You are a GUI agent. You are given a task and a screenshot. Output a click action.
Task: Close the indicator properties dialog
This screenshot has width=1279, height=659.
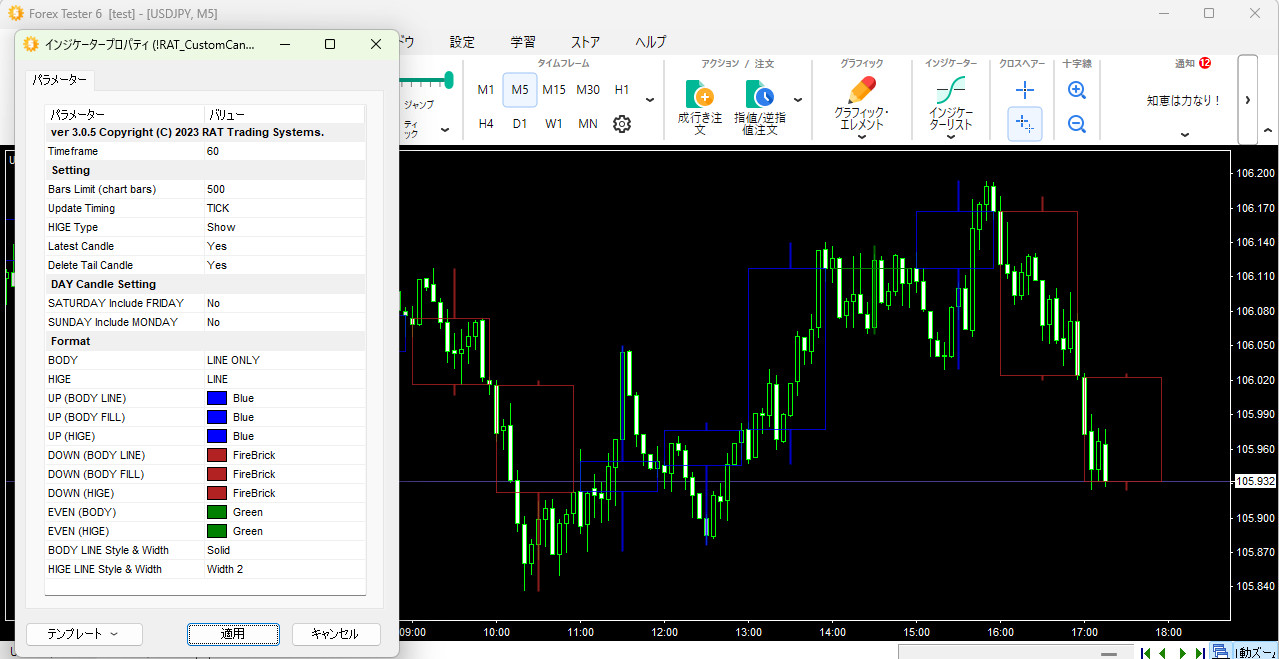coord(376,44)
